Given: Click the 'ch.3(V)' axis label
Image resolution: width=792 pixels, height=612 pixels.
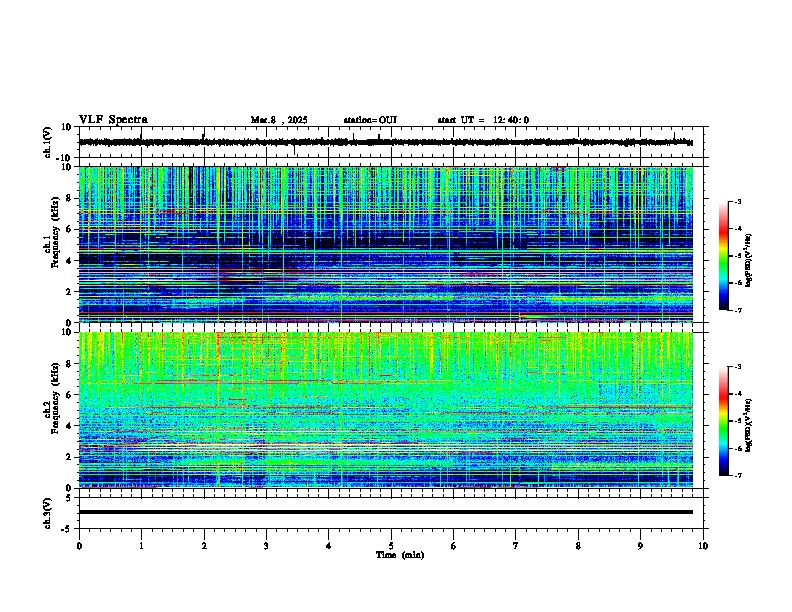Looking at the screenshot, I should coord(48,513).
